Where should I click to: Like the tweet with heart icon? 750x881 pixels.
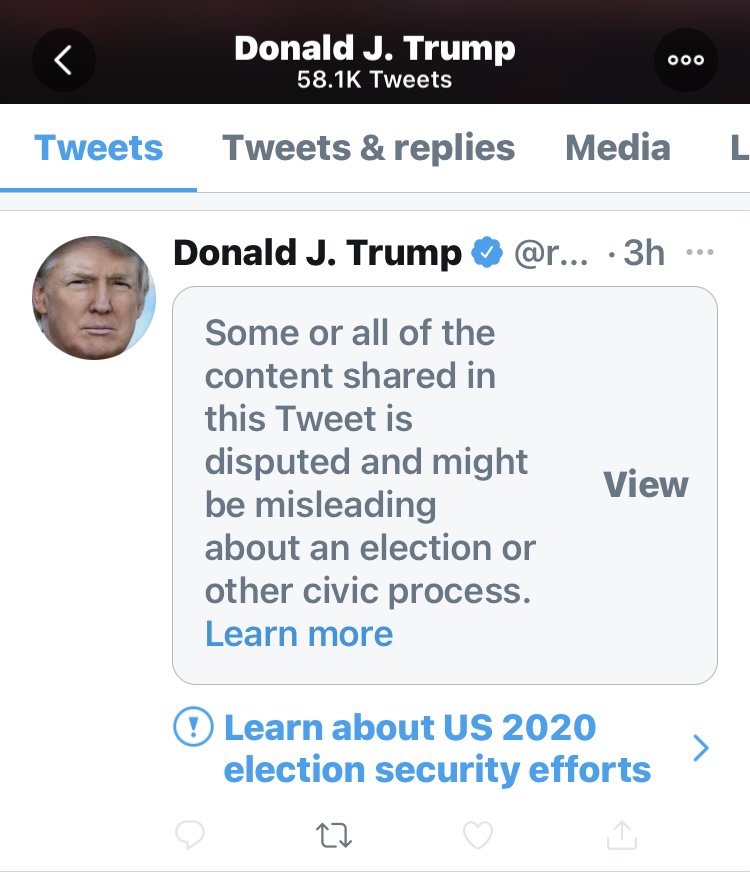[478, 834]
